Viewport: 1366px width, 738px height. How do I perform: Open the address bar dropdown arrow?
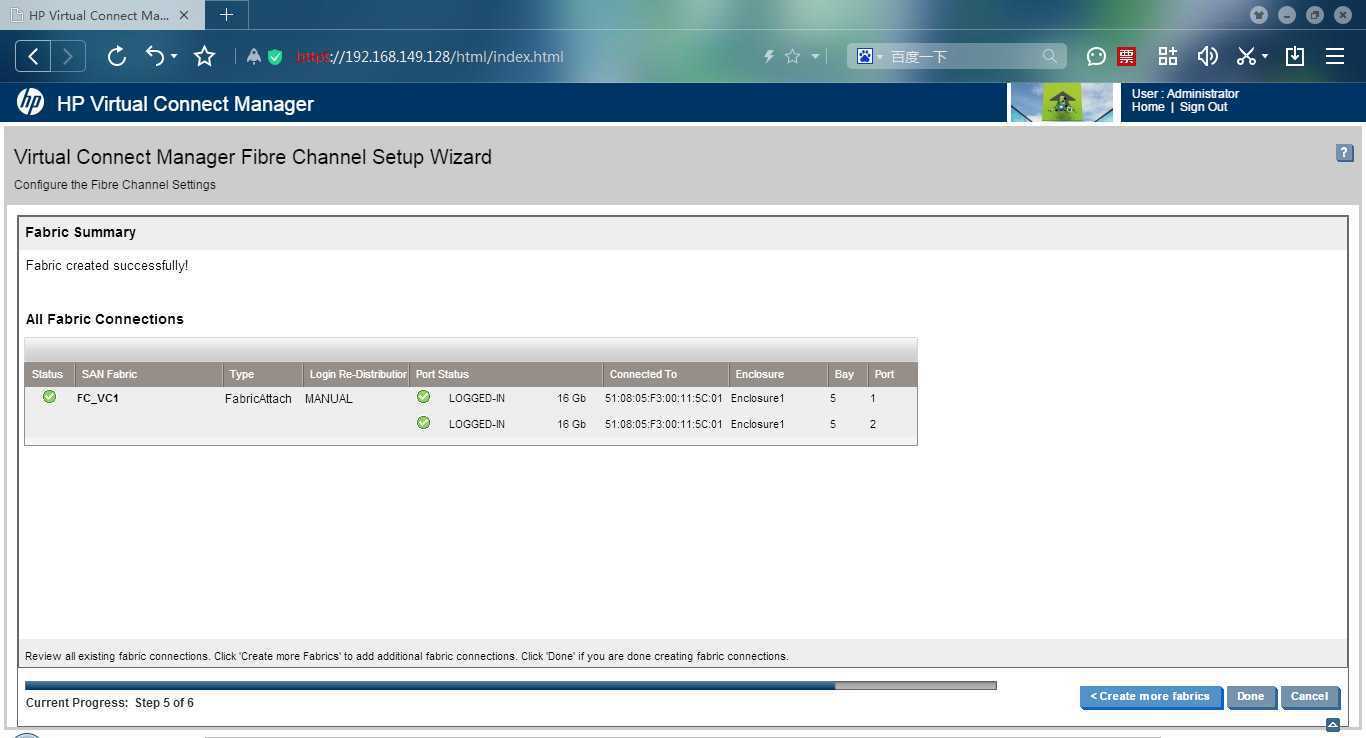click(815, 56)
